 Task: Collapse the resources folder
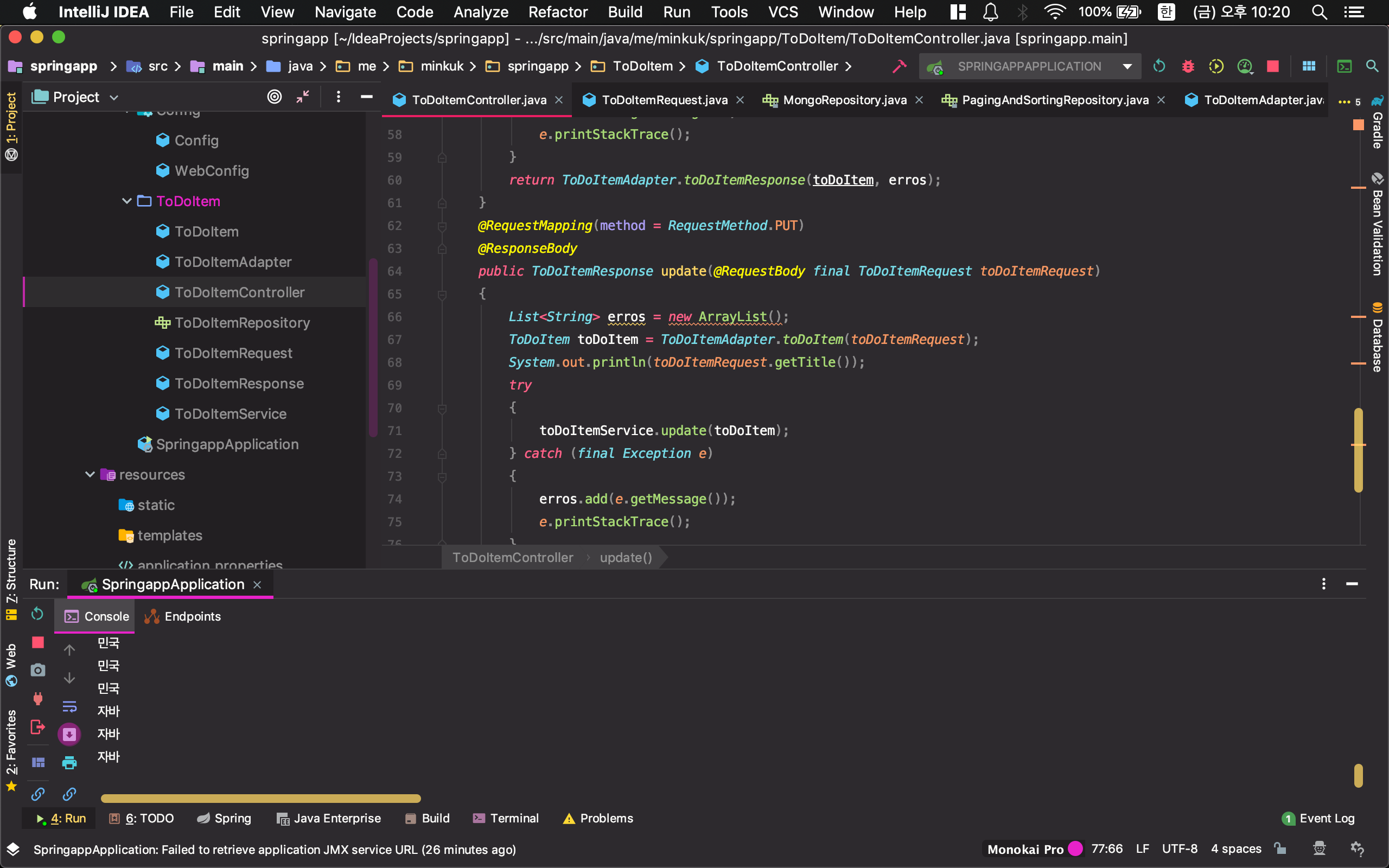point(90,474)
